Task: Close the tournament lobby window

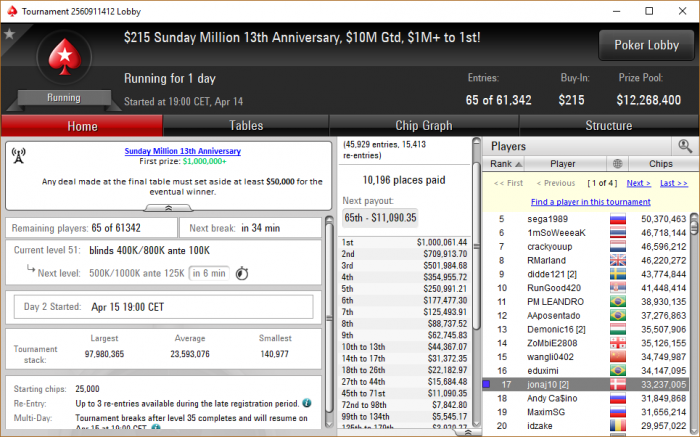Action: tap(682, 11)
